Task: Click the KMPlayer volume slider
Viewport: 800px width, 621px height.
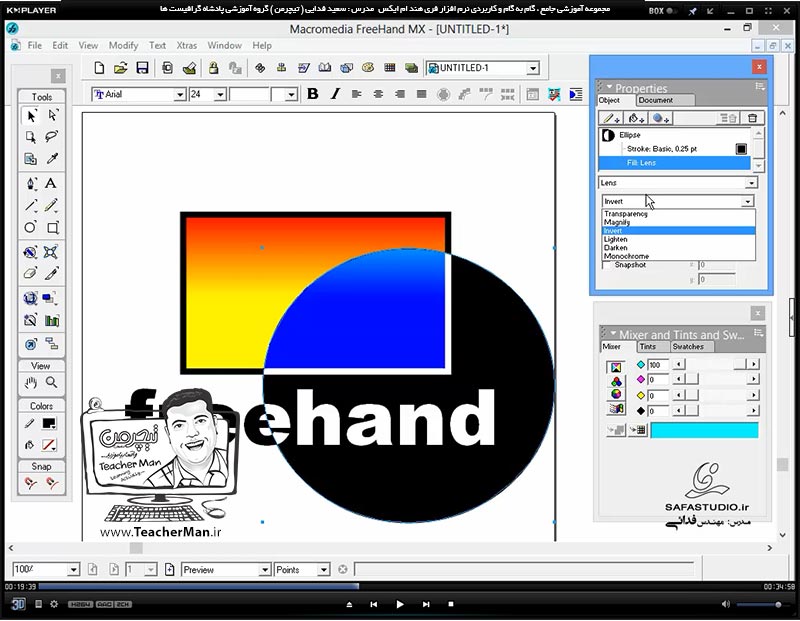Action: [761, 604]
